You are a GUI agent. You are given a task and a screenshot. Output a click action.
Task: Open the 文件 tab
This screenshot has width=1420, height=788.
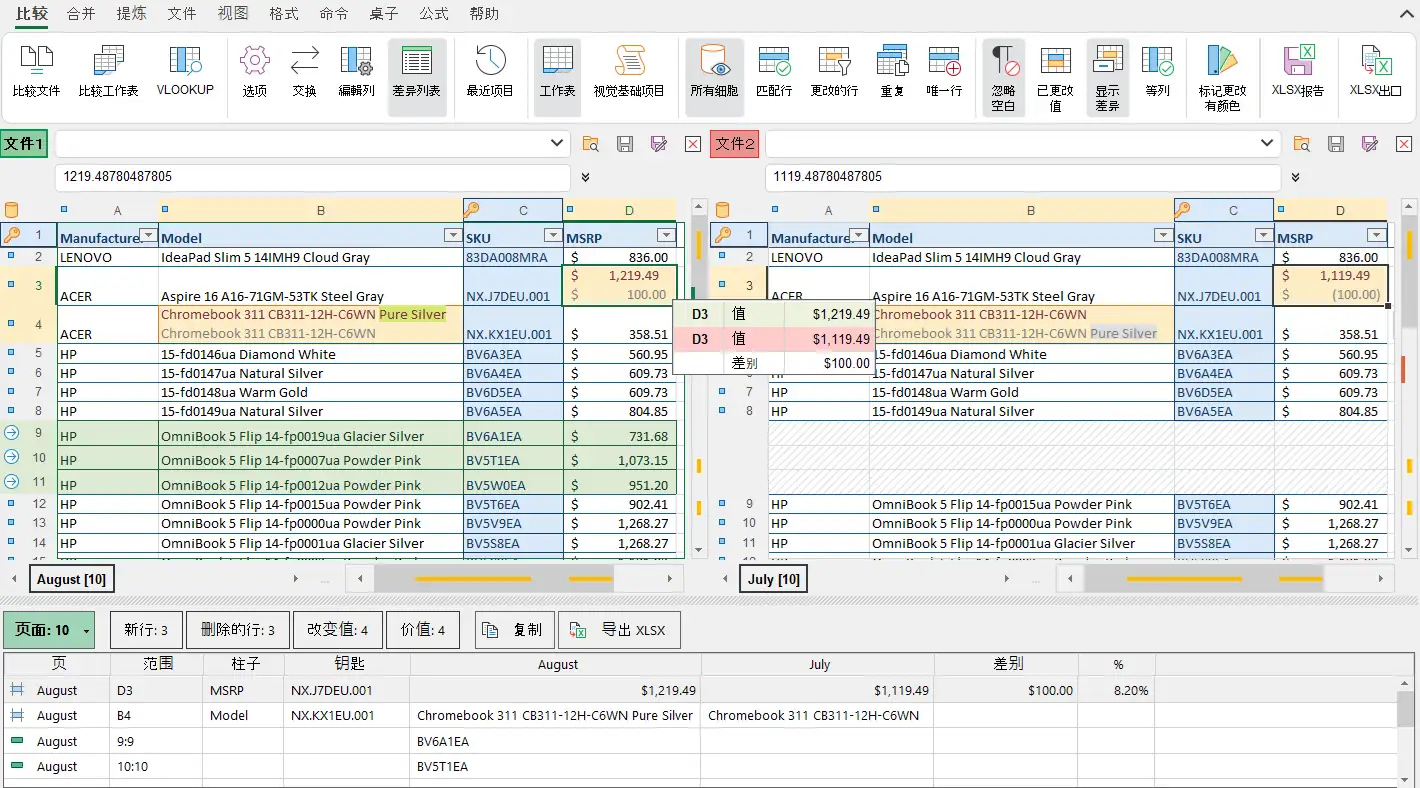coord(182,14)
